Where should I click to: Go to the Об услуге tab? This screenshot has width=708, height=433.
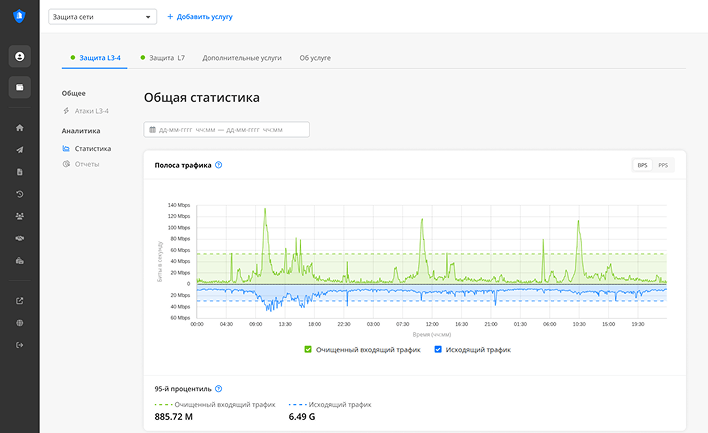(315, 58)
